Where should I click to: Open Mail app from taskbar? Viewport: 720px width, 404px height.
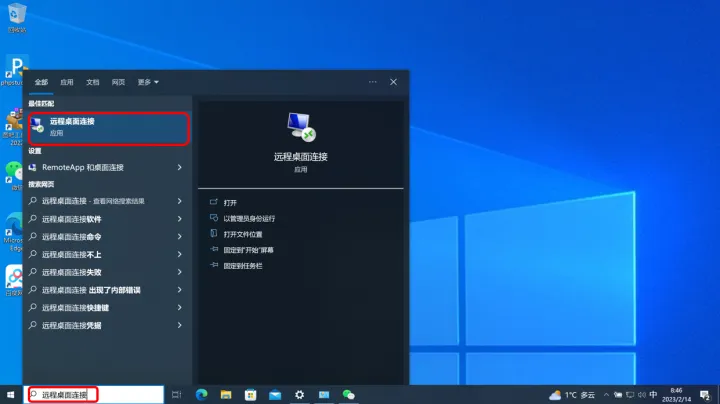tap(275, 395)
